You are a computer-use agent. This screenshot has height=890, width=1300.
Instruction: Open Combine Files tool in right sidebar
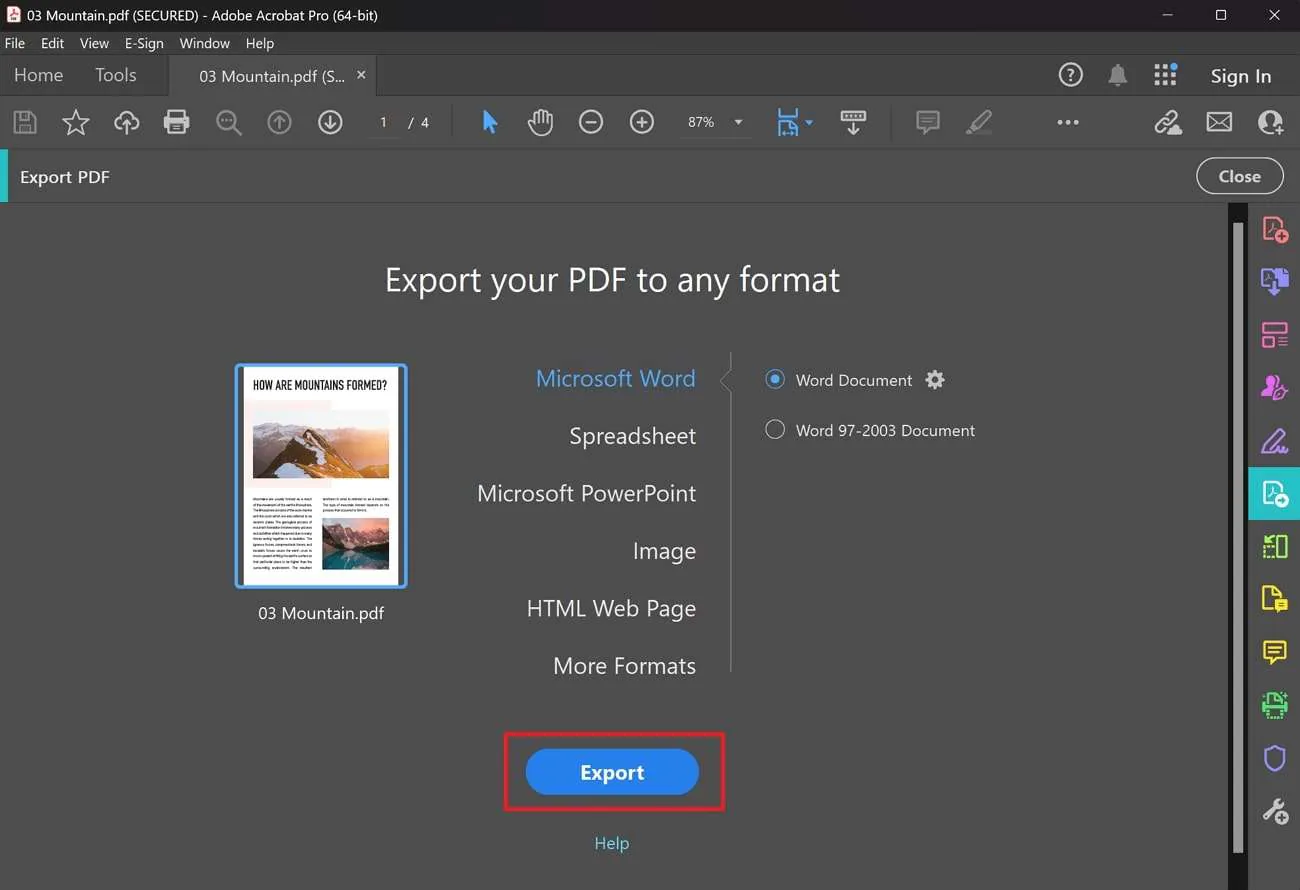1274,281
